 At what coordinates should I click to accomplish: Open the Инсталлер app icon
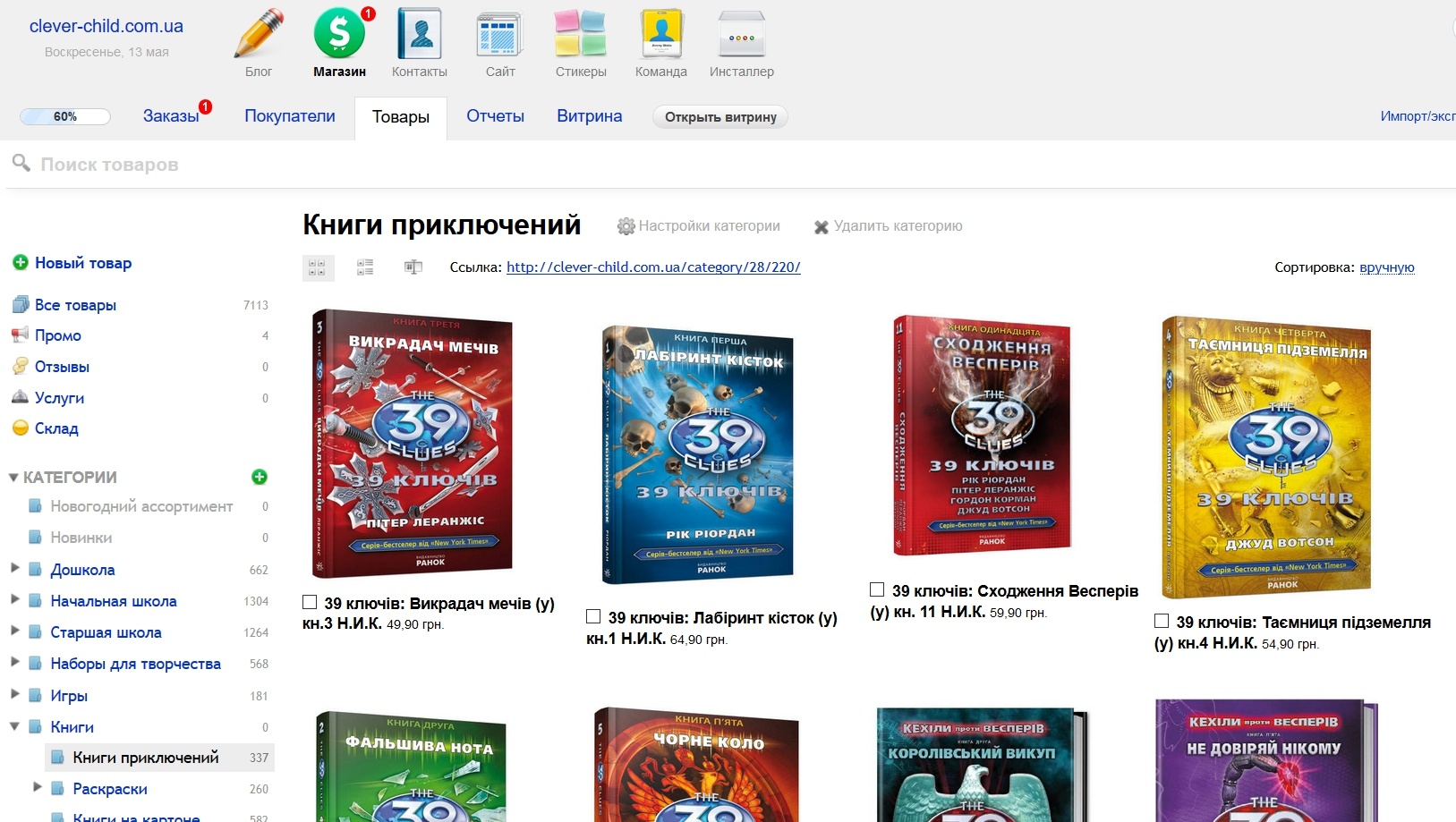coord(742,35)
